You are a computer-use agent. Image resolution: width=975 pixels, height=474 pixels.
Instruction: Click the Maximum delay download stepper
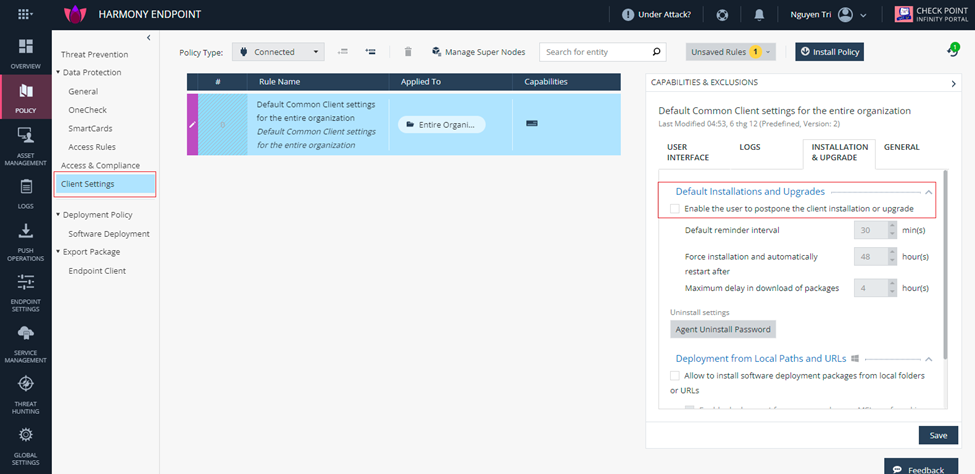[x=892, y=288]
